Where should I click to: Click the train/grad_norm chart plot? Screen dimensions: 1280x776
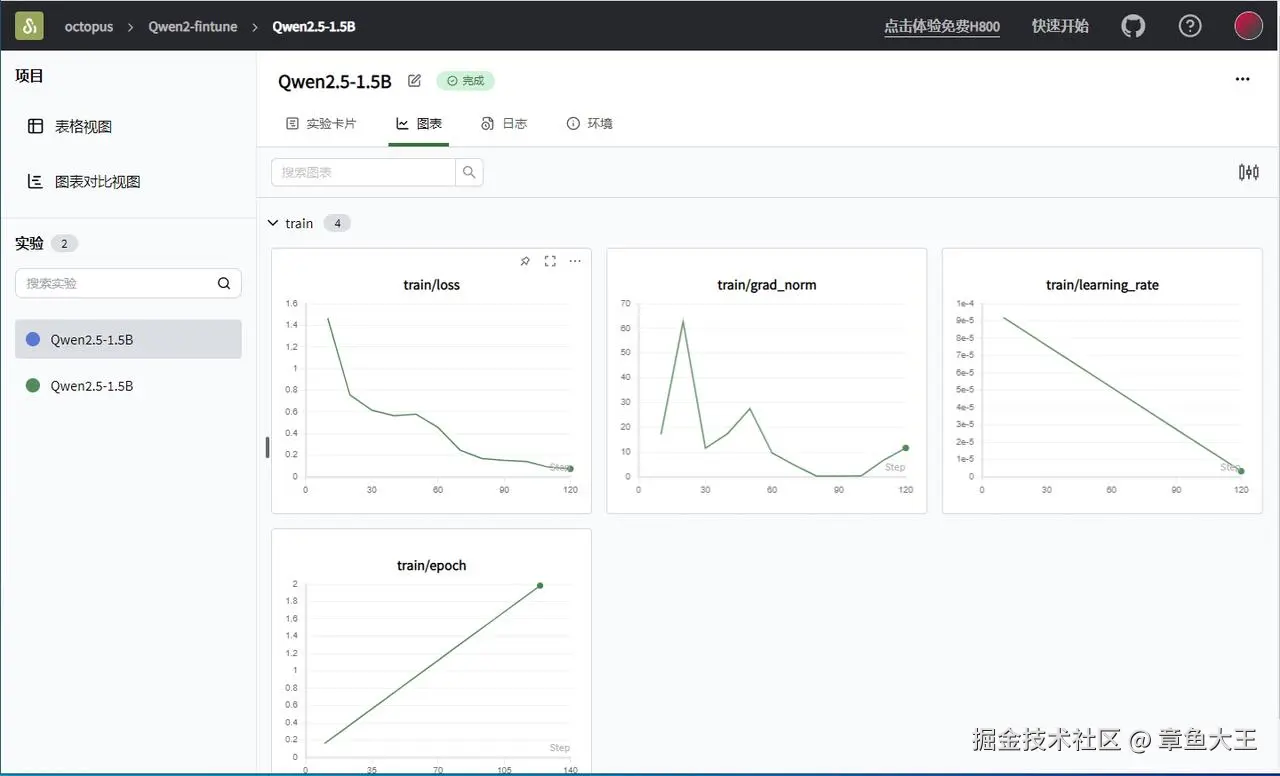pos(773,390)
